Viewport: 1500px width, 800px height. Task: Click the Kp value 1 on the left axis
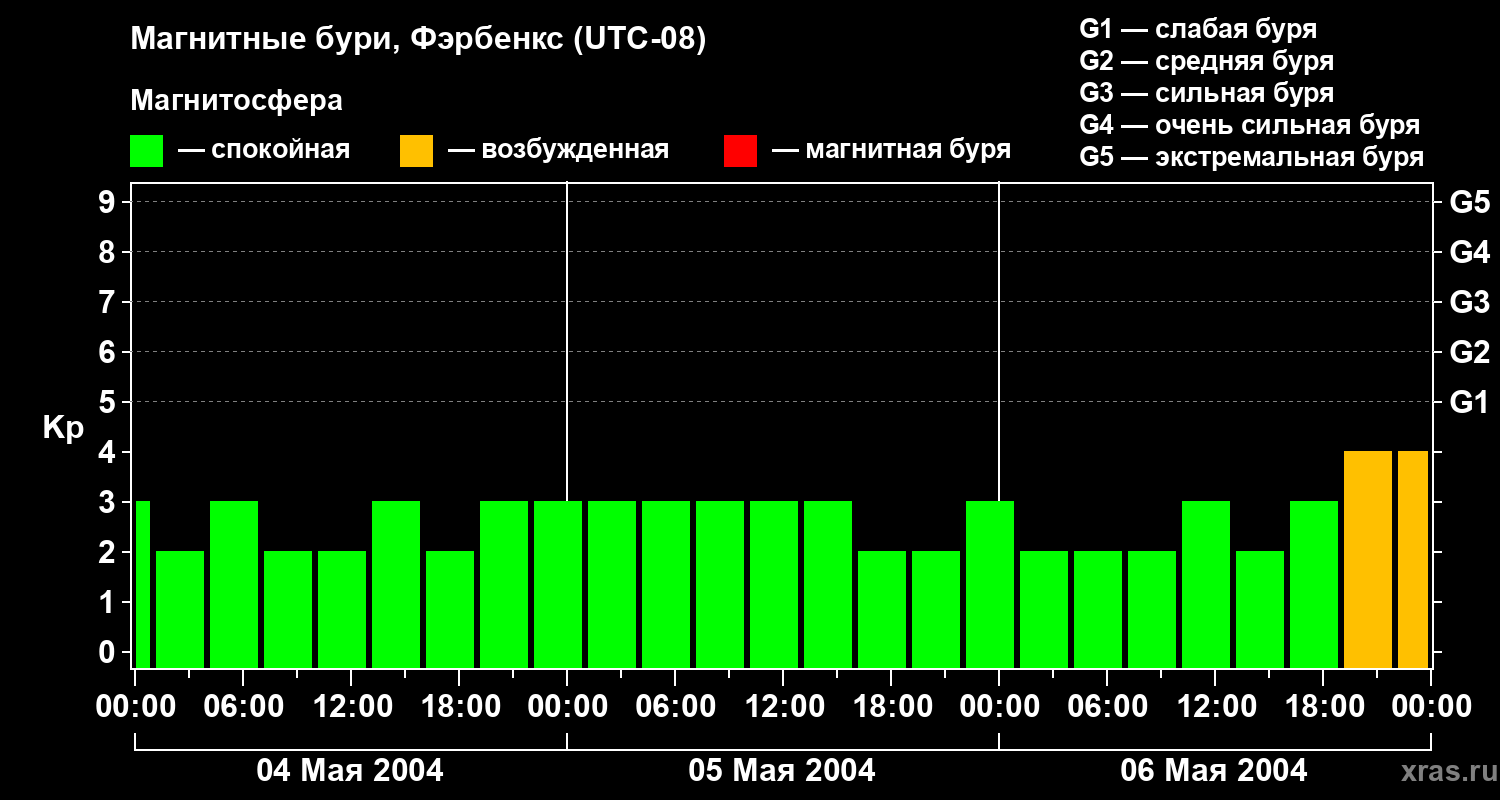tap(108, 602)
